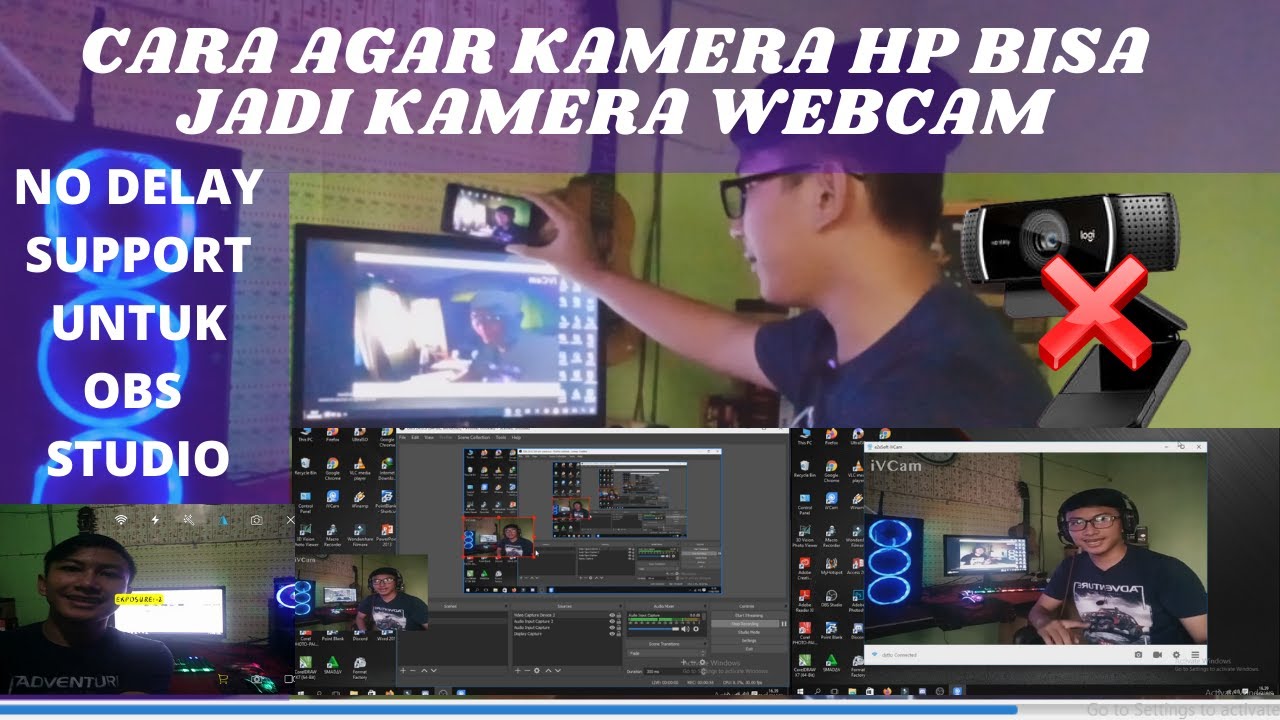Click Settings in OBS Controls

click(750, 641)
